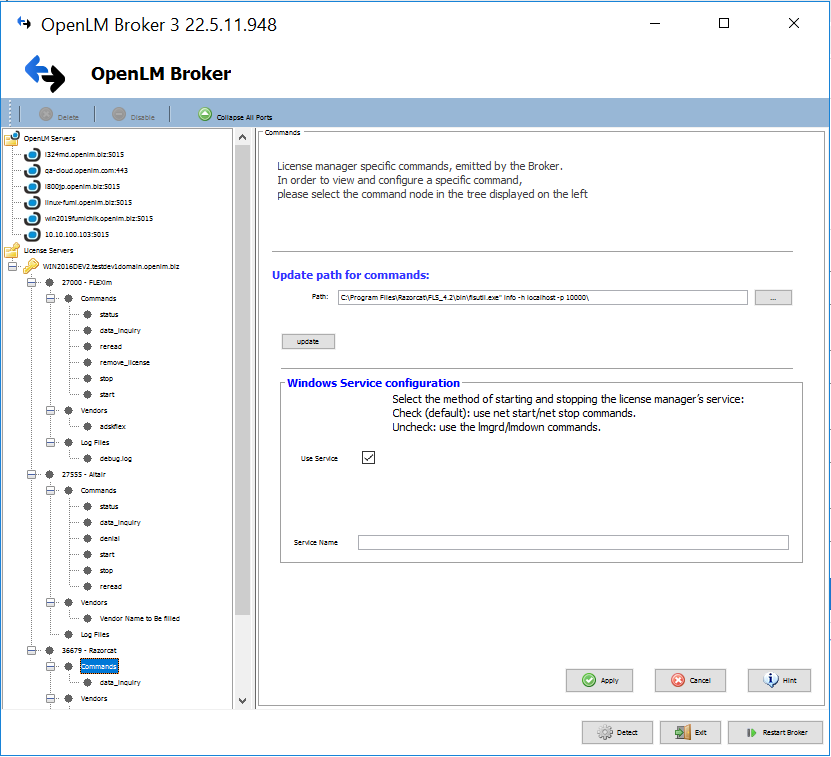The height and width of the screenshot is (757, 831).
Task: Click the browse button next to Path field
Action: [x=773, y=297]
